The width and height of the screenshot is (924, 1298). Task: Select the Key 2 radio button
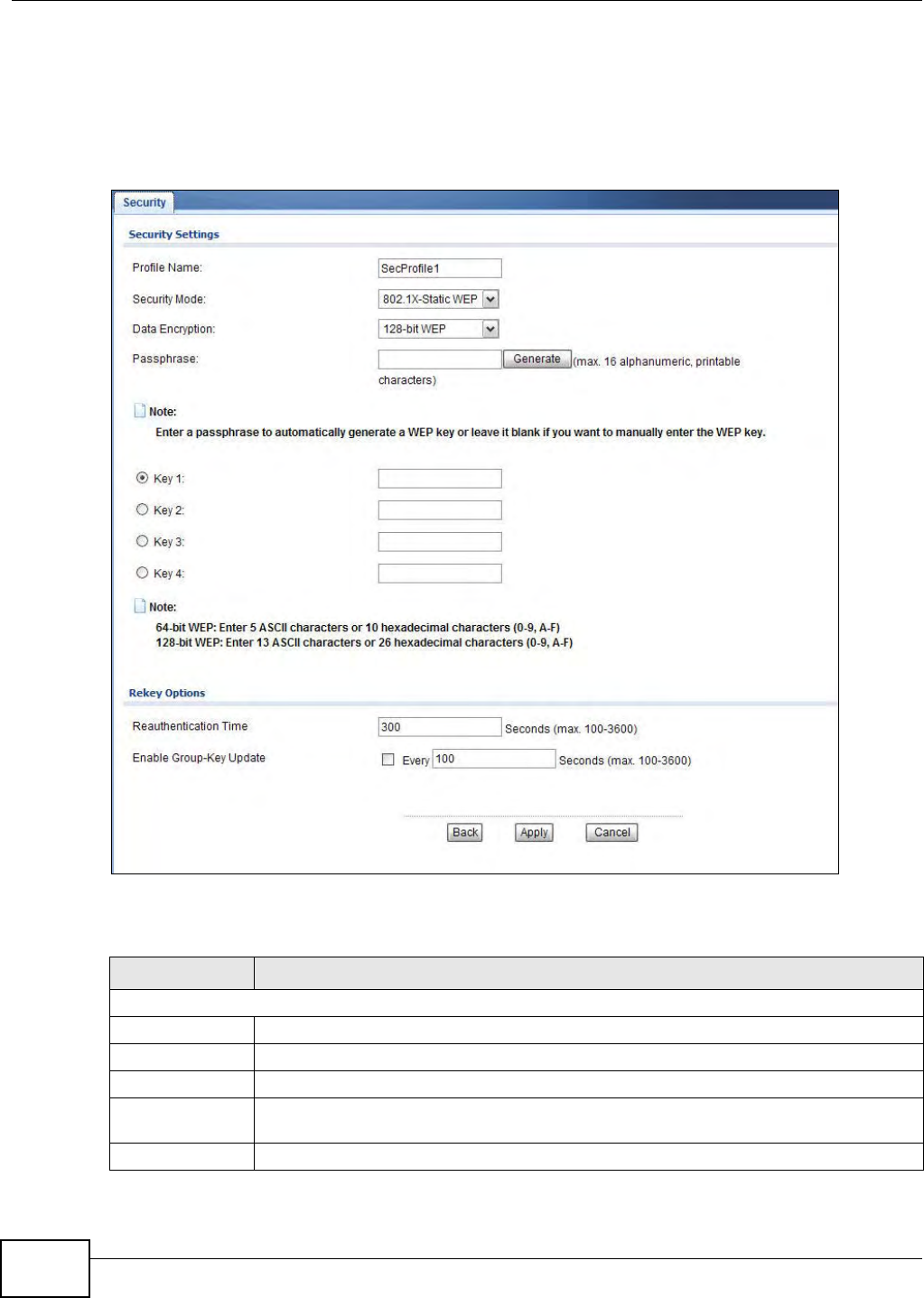(142, 509)
